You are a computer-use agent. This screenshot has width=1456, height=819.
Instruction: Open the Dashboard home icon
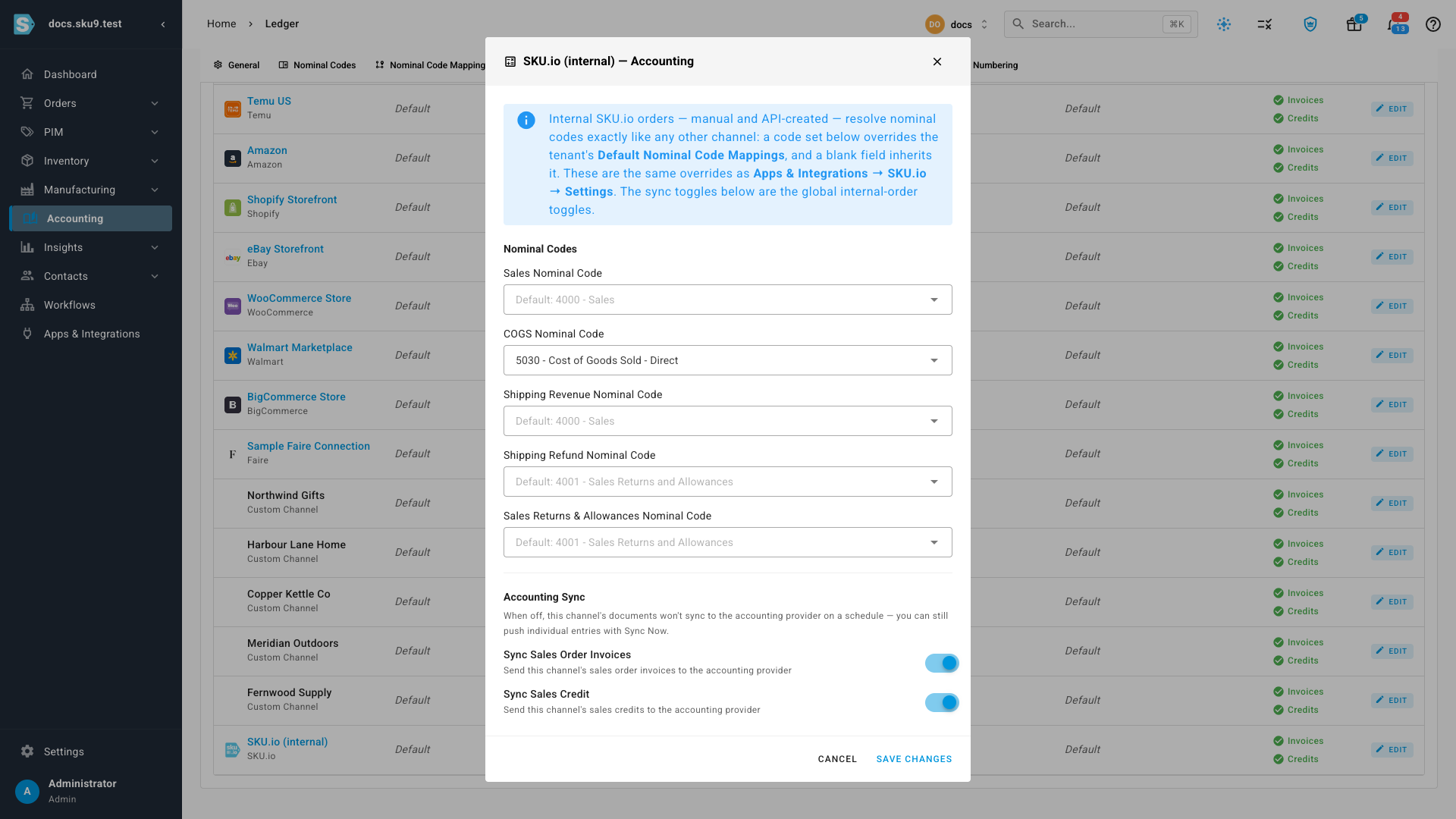coord(27,74)
